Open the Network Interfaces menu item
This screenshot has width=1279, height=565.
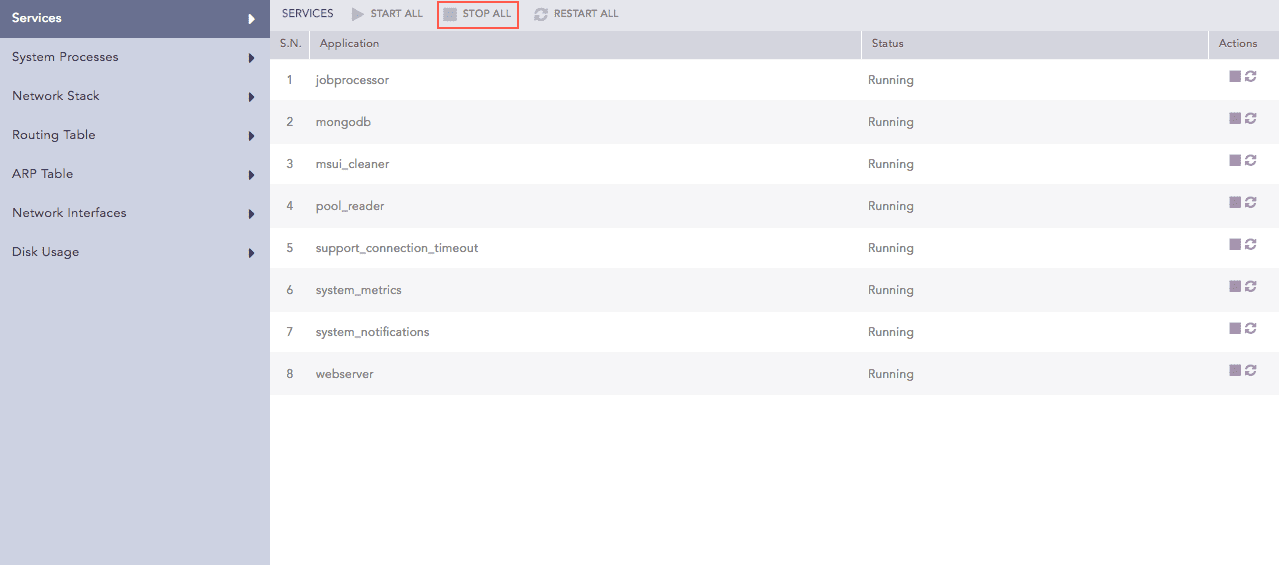pos(69,213)
